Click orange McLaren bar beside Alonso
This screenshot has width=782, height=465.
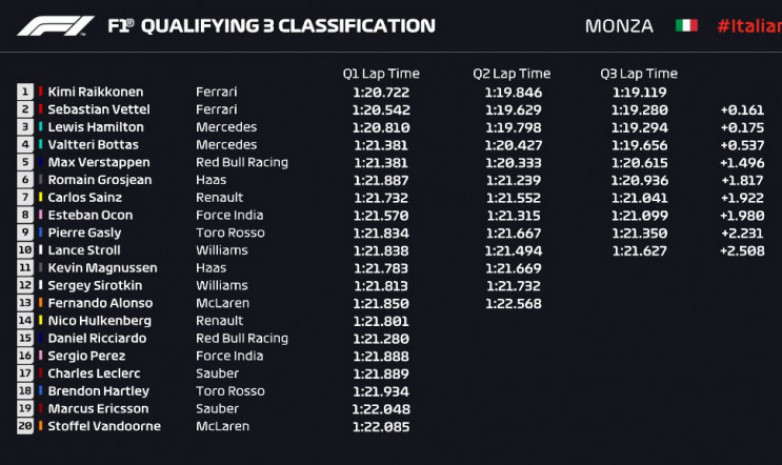pos(40,303)
